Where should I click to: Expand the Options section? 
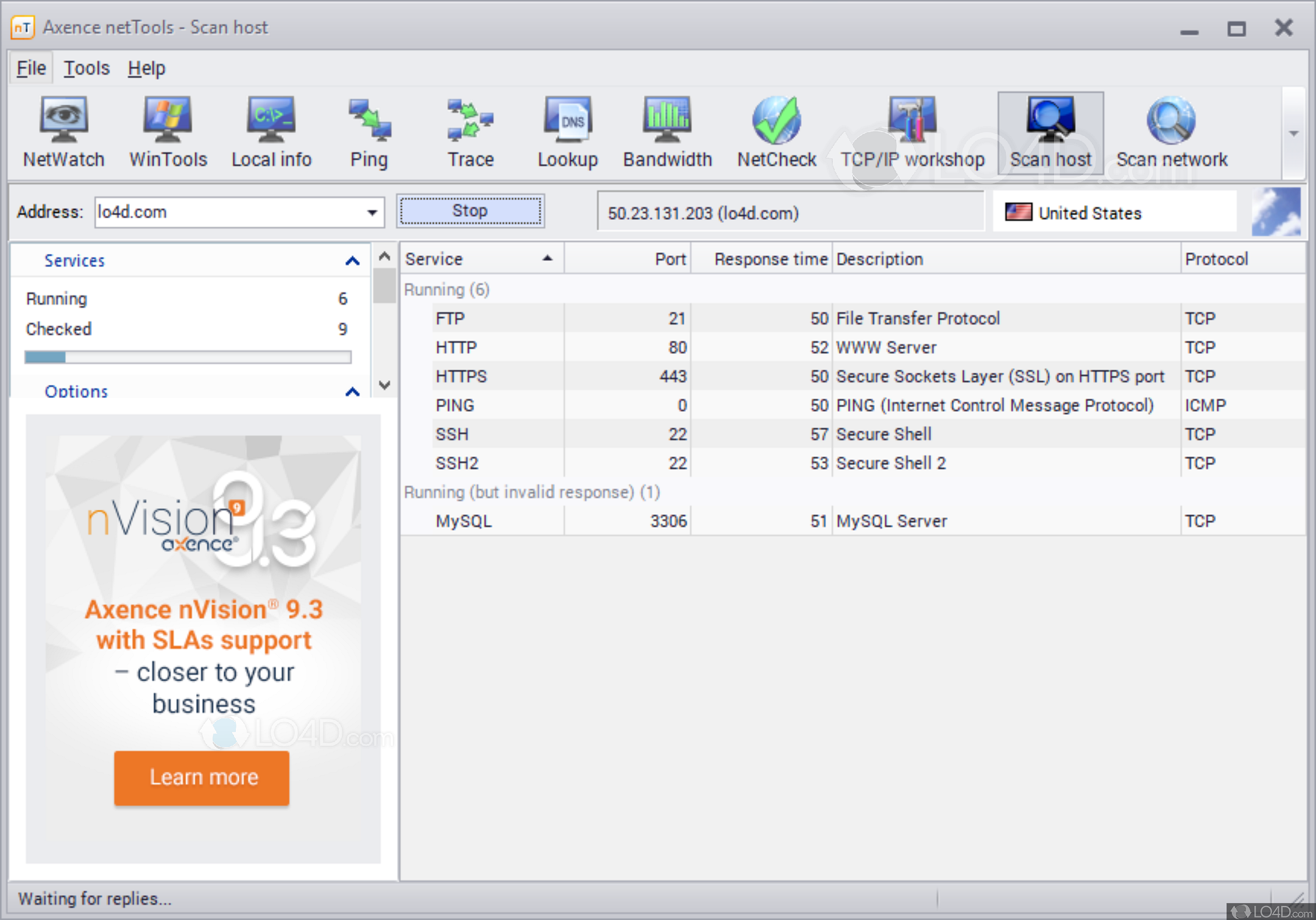point(352,392)
